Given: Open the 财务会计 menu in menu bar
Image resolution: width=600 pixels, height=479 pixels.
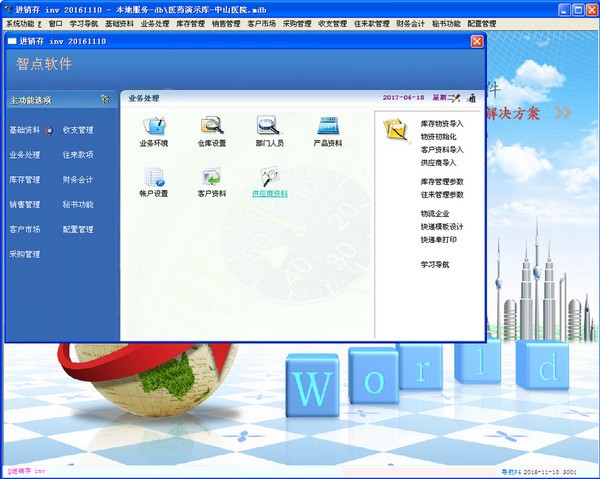Looking at the screenshot, I should (411, 22).
